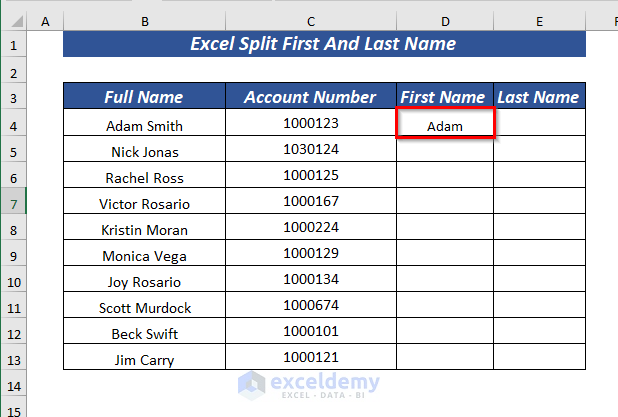Viewport: 618px width, 417px height.
Task: Select the Jim Carry cell
Action: click(x=144, y=358)
